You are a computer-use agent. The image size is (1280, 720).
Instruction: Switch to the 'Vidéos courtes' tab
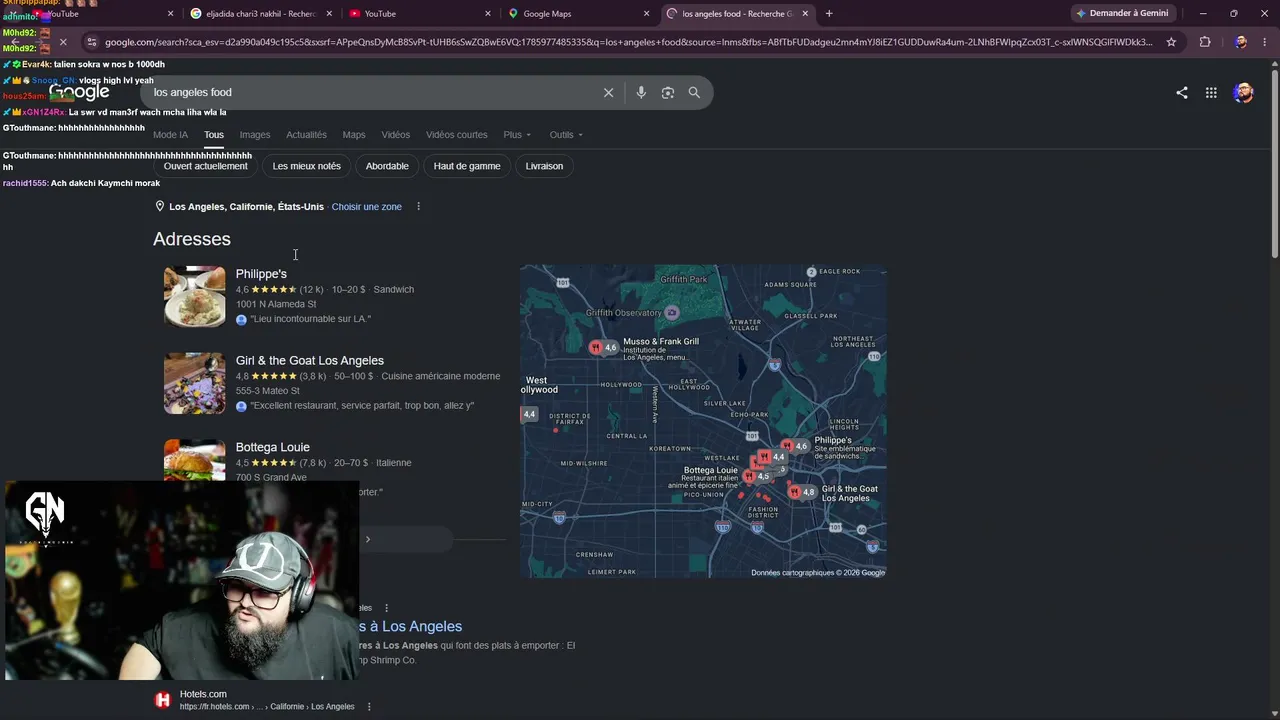457,135
